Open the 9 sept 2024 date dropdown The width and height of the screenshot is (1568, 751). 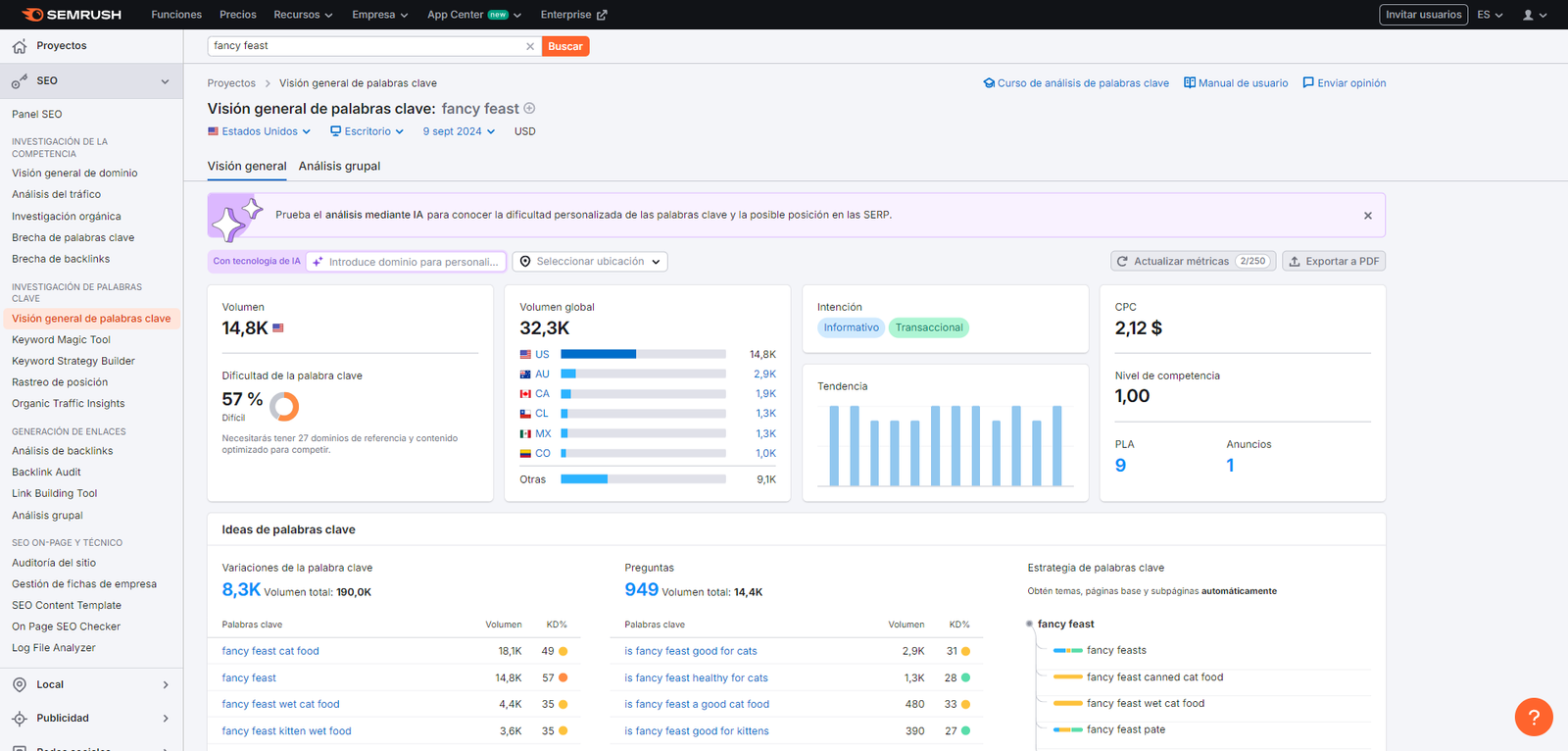459,131
